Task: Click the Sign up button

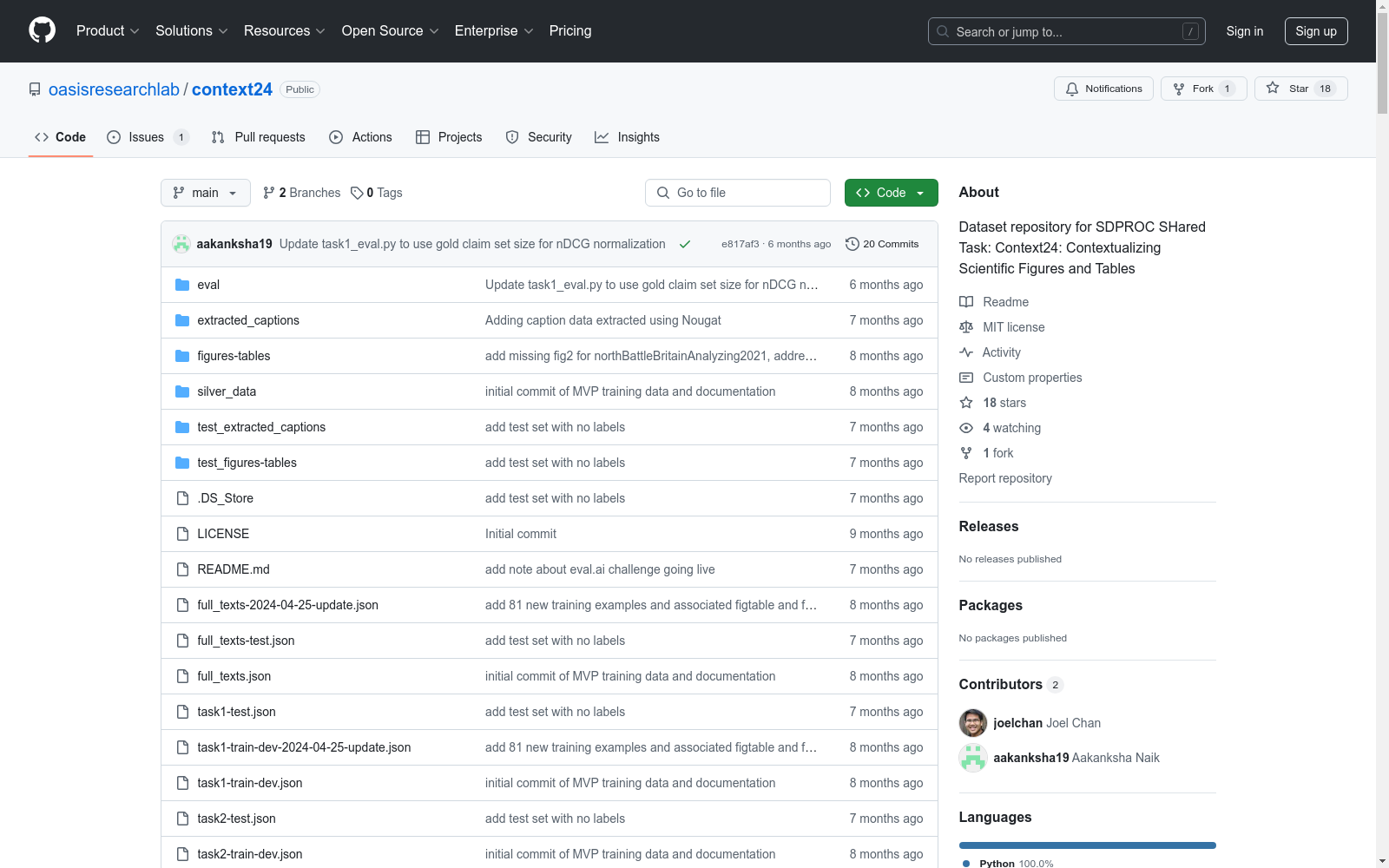Action: (1316, 31)
